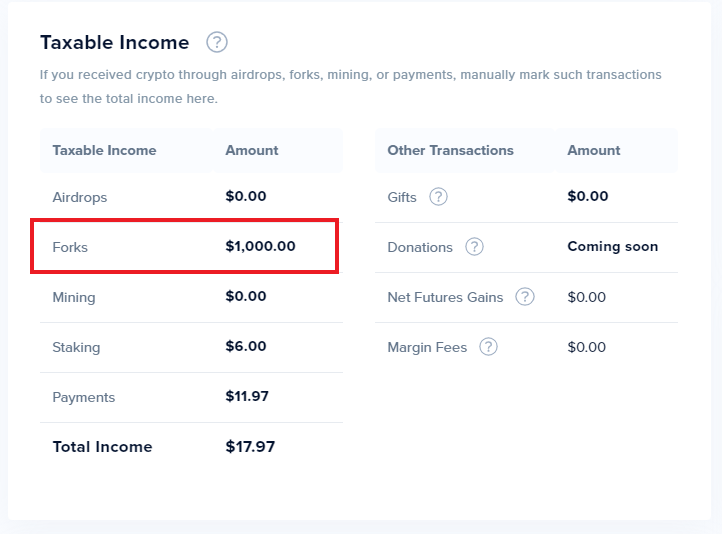Click the Margin Fees help icon

488,347
